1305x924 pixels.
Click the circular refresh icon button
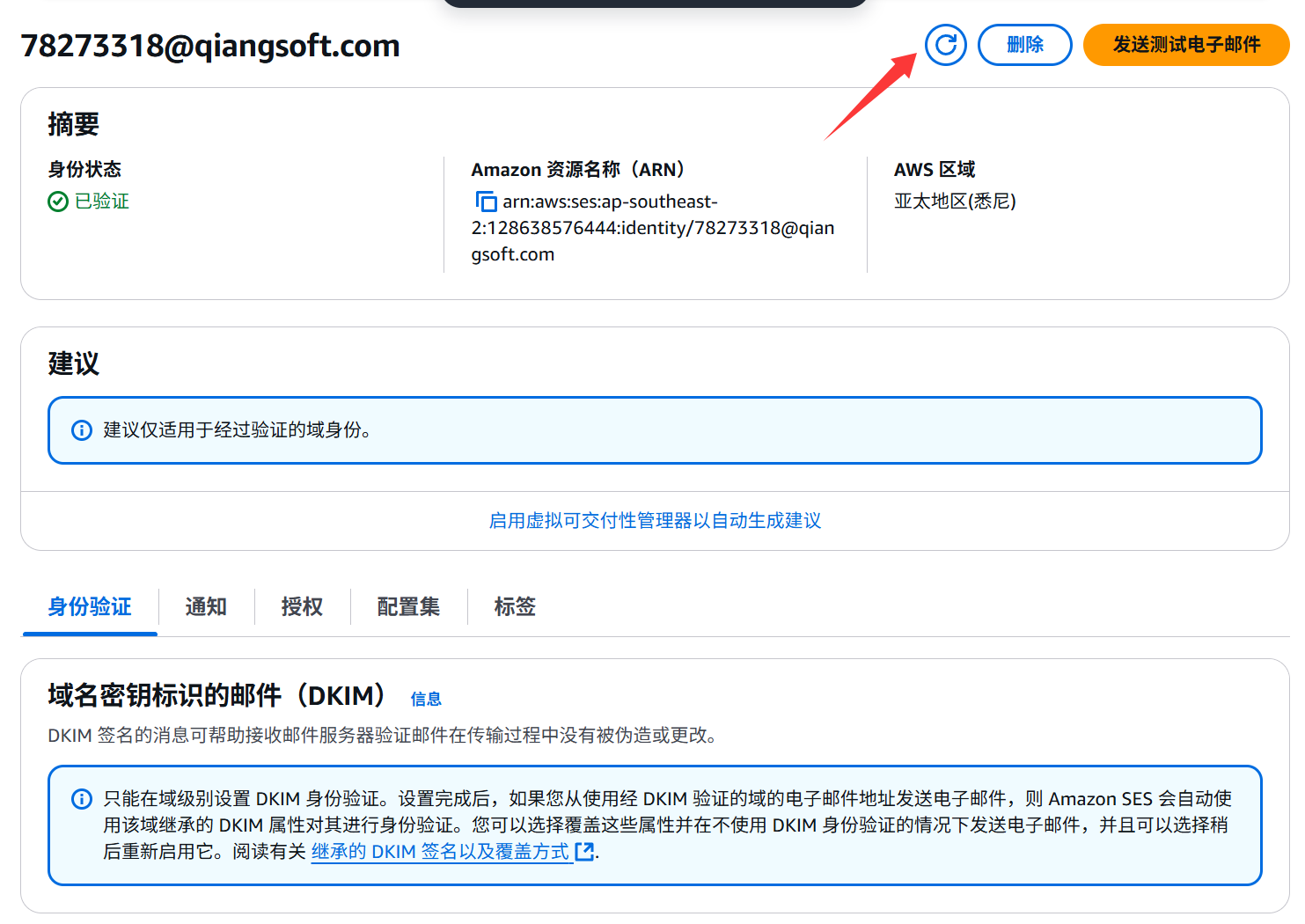[946, 45]
